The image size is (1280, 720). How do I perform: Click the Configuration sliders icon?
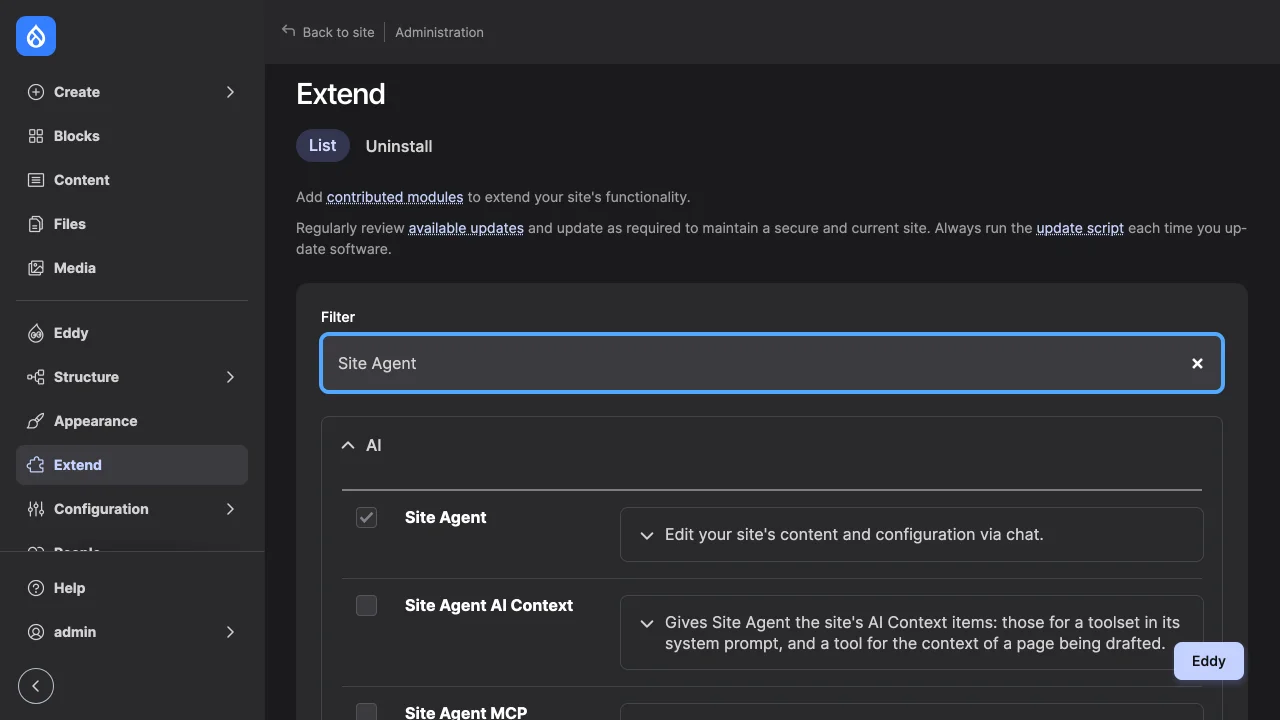coord(36,509)
